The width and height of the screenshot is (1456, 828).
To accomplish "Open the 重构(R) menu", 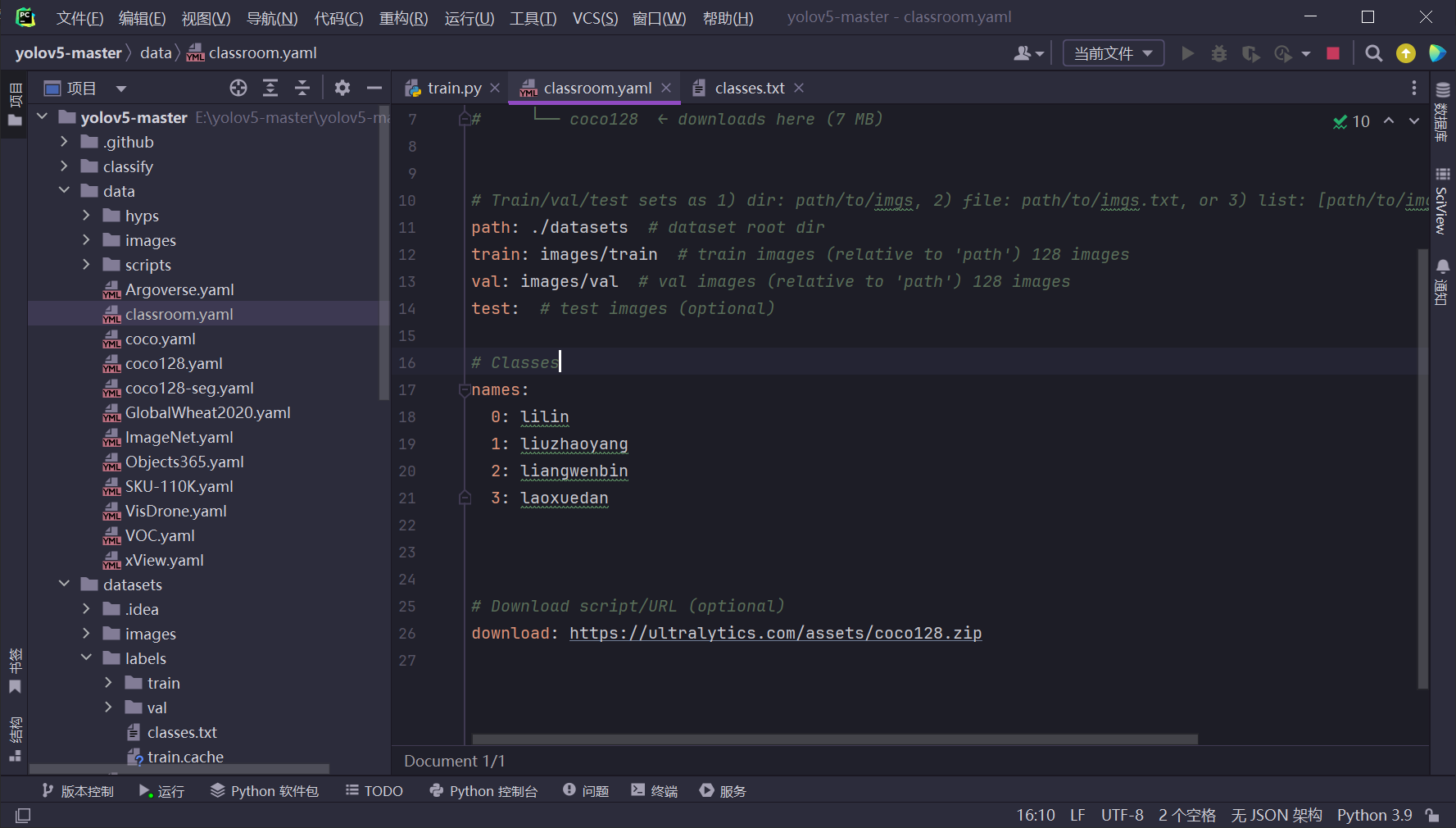I will (403, 18).
